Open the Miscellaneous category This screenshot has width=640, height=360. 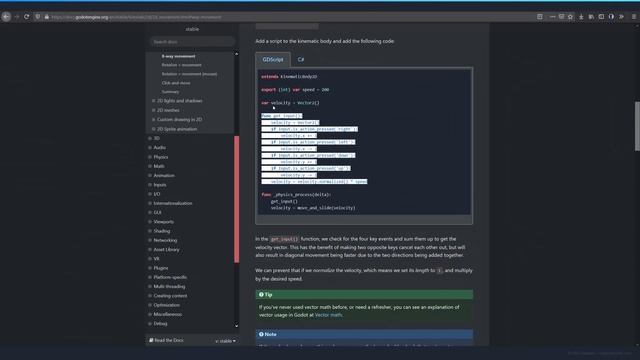[167, 314]
